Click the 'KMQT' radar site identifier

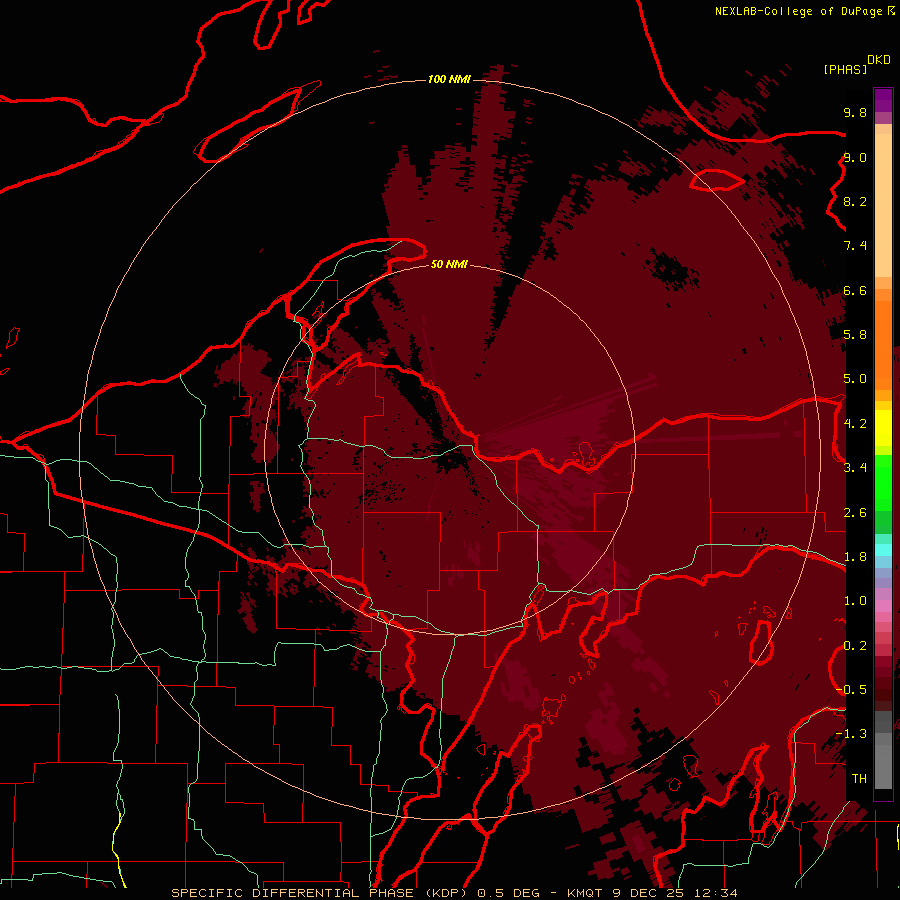(x=586, y=893)
